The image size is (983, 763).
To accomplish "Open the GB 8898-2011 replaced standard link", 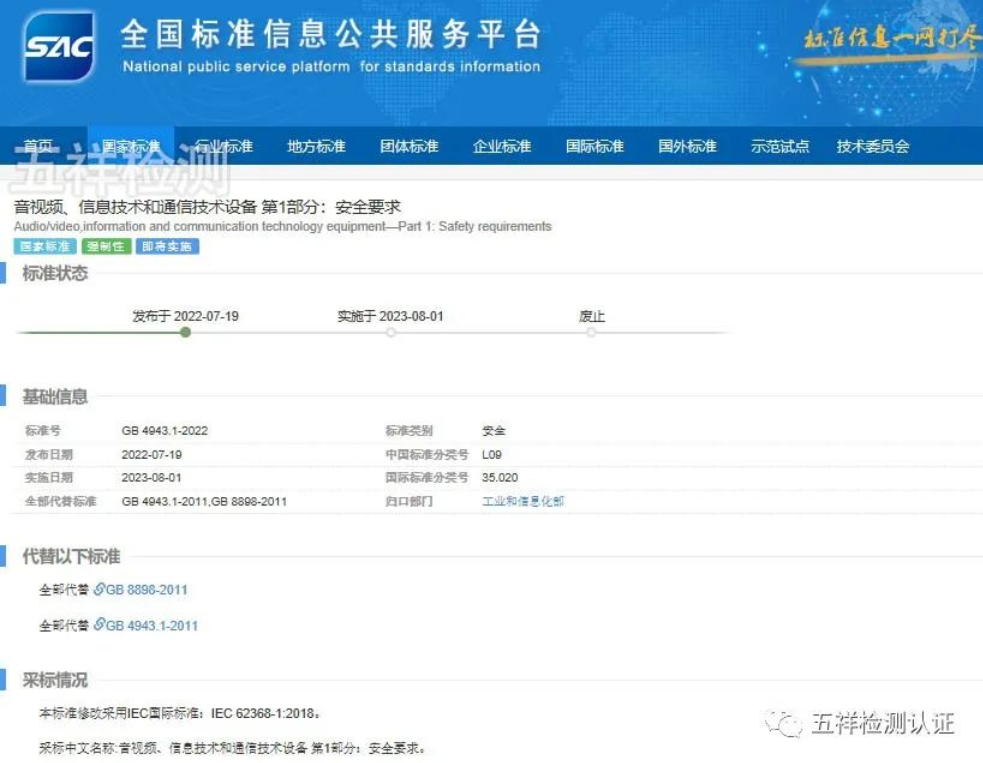I will point(147,589).
